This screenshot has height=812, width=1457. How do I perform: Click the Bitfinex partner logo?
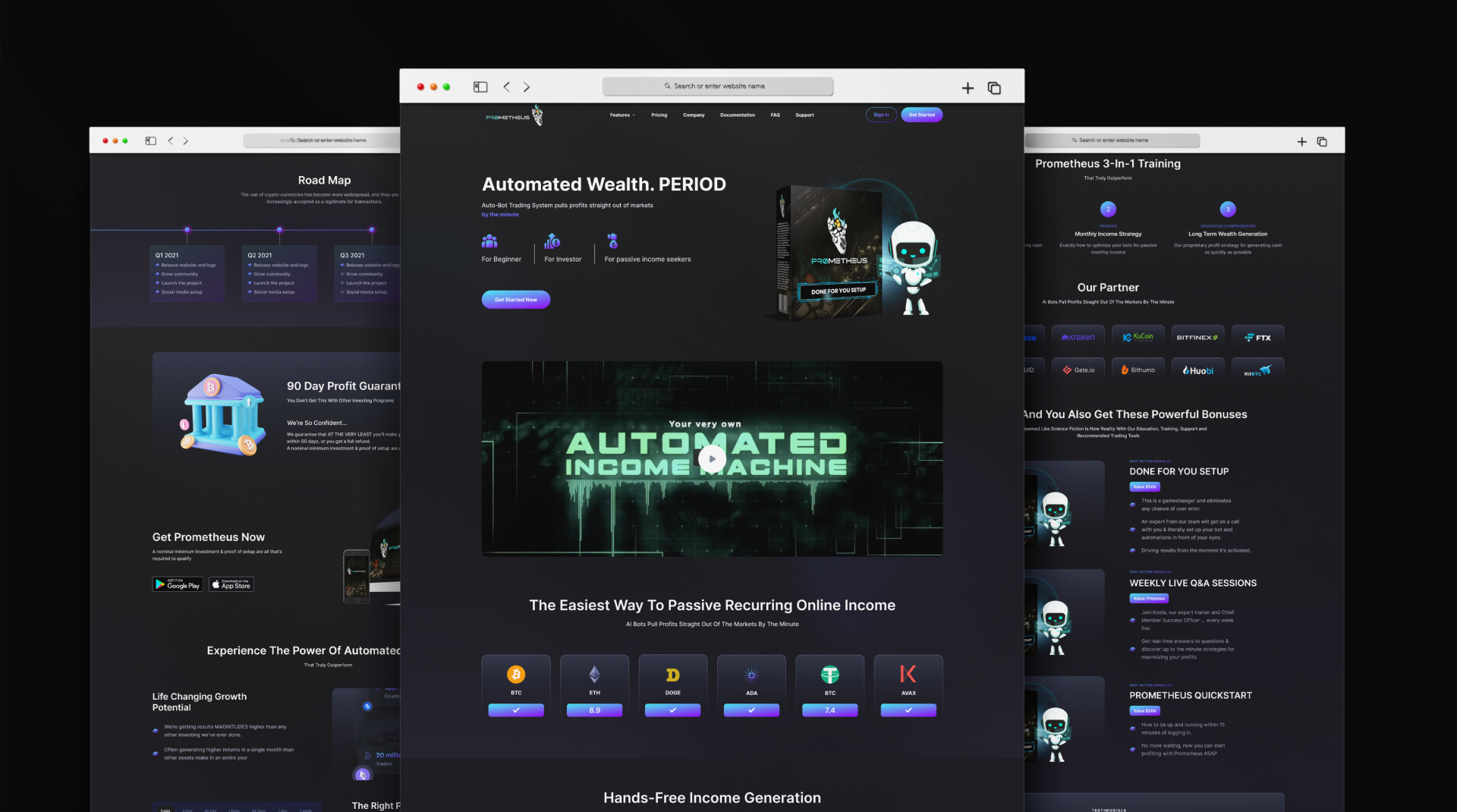click(x=1197, y=337)
